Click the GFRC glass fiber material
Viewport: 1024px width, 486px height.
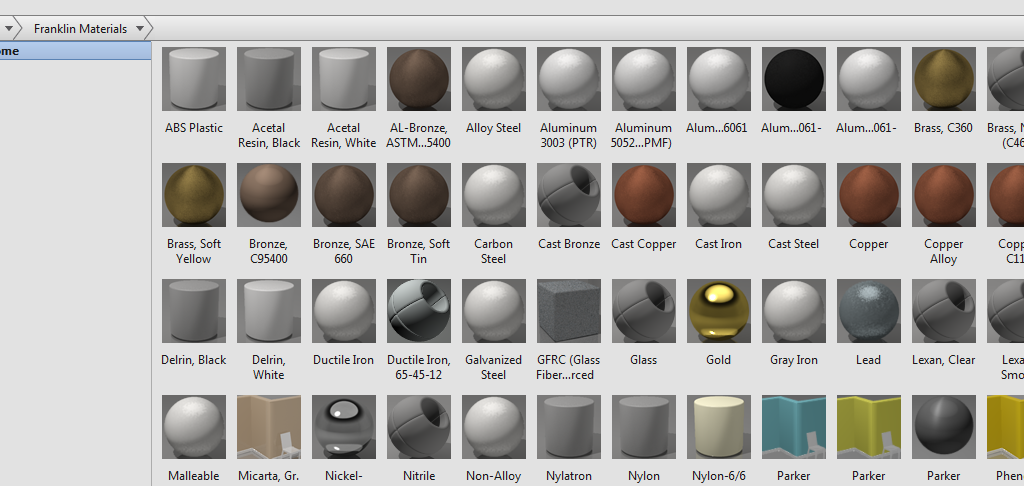(x=569, y=311)
